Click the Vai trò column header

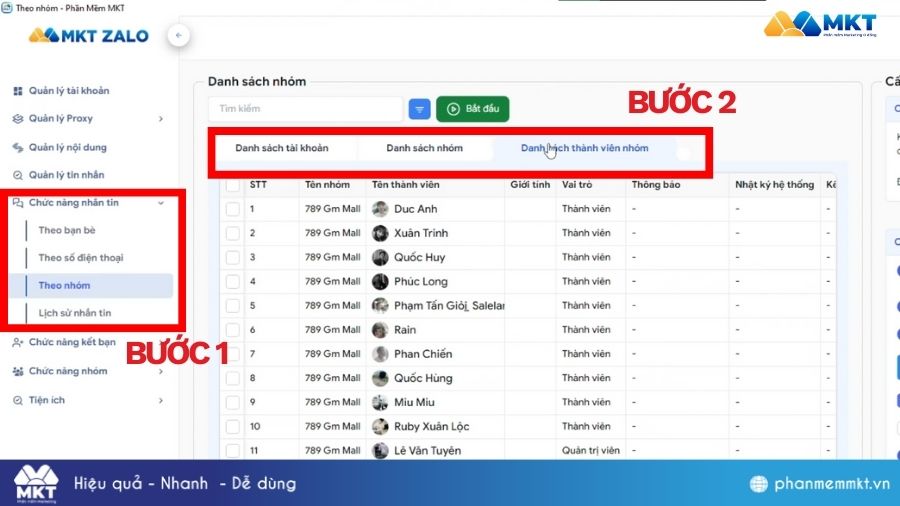(x=577, y=185)
